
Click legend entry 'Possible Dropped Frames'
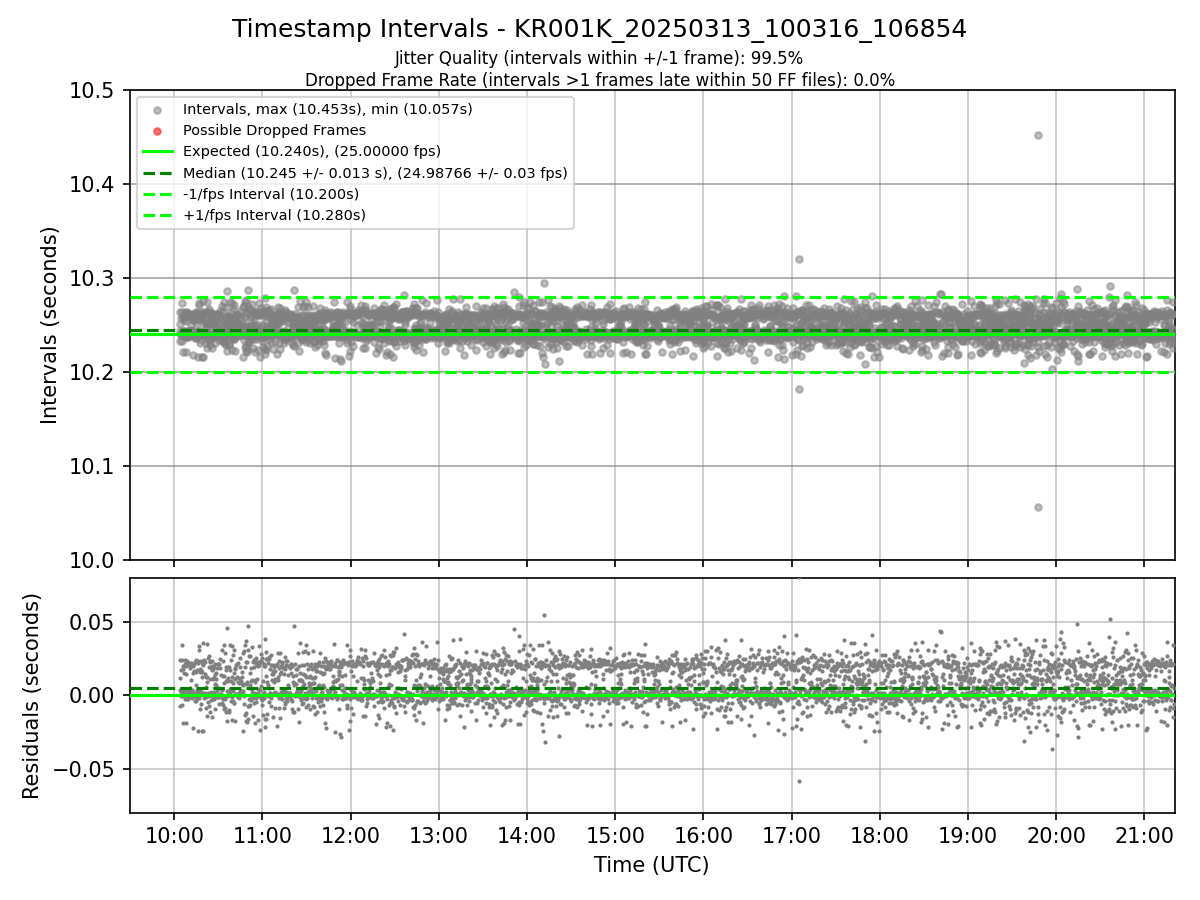click(x=274, y=130)
